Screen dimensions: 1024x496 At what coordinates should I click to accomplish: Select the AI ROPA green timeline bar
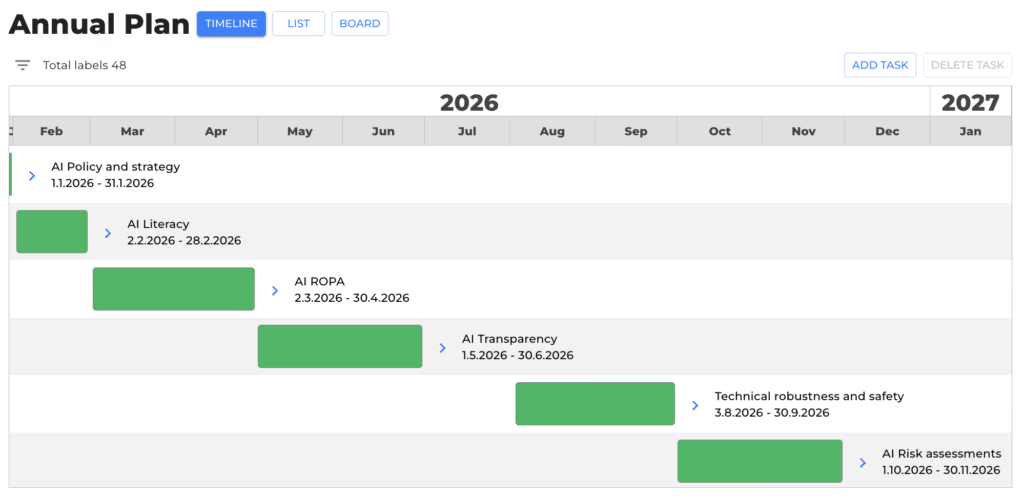[173, 289]
